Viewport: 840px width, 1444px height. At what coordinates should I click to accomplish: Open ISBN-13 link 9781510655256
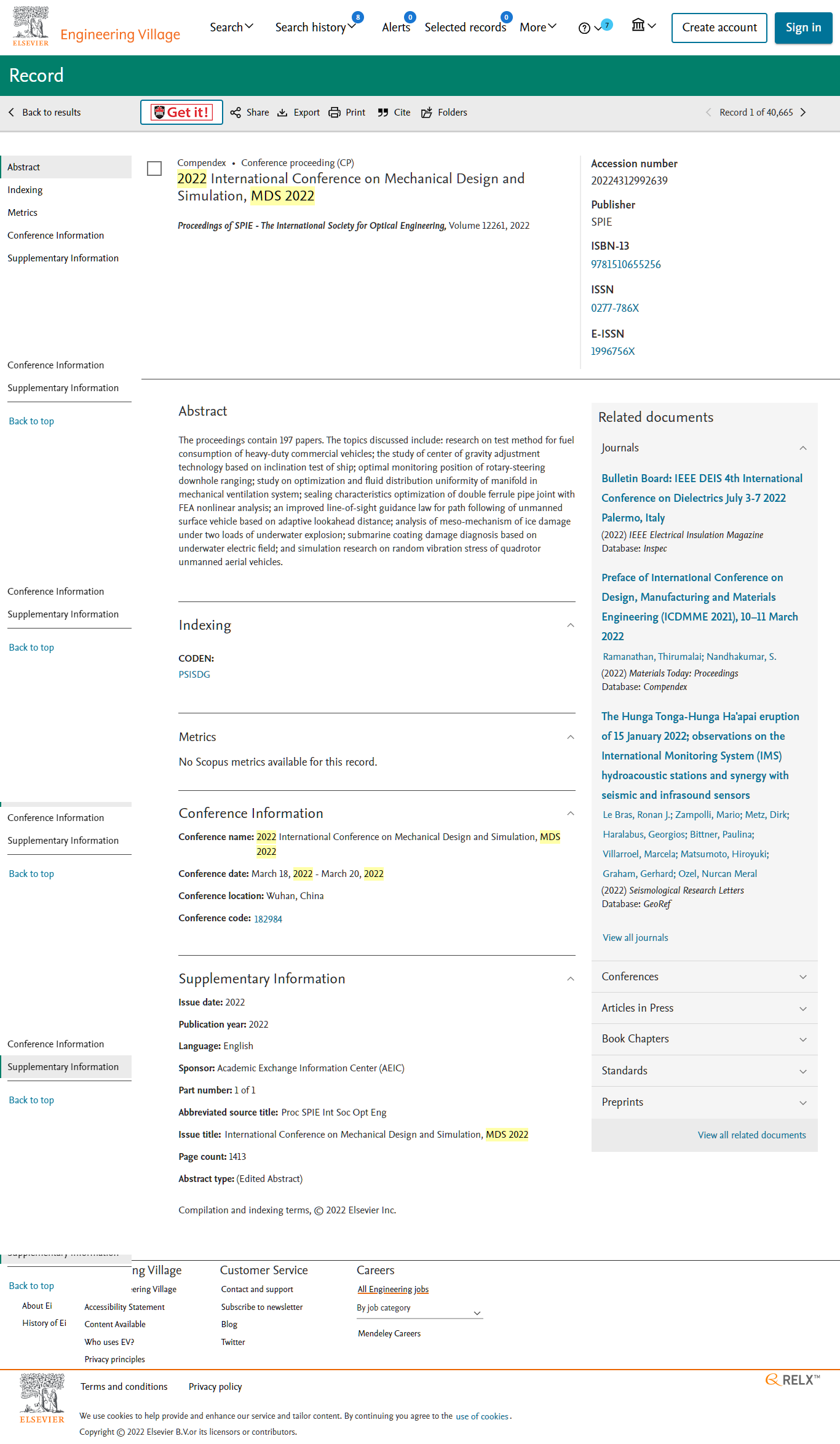[626, 264]
